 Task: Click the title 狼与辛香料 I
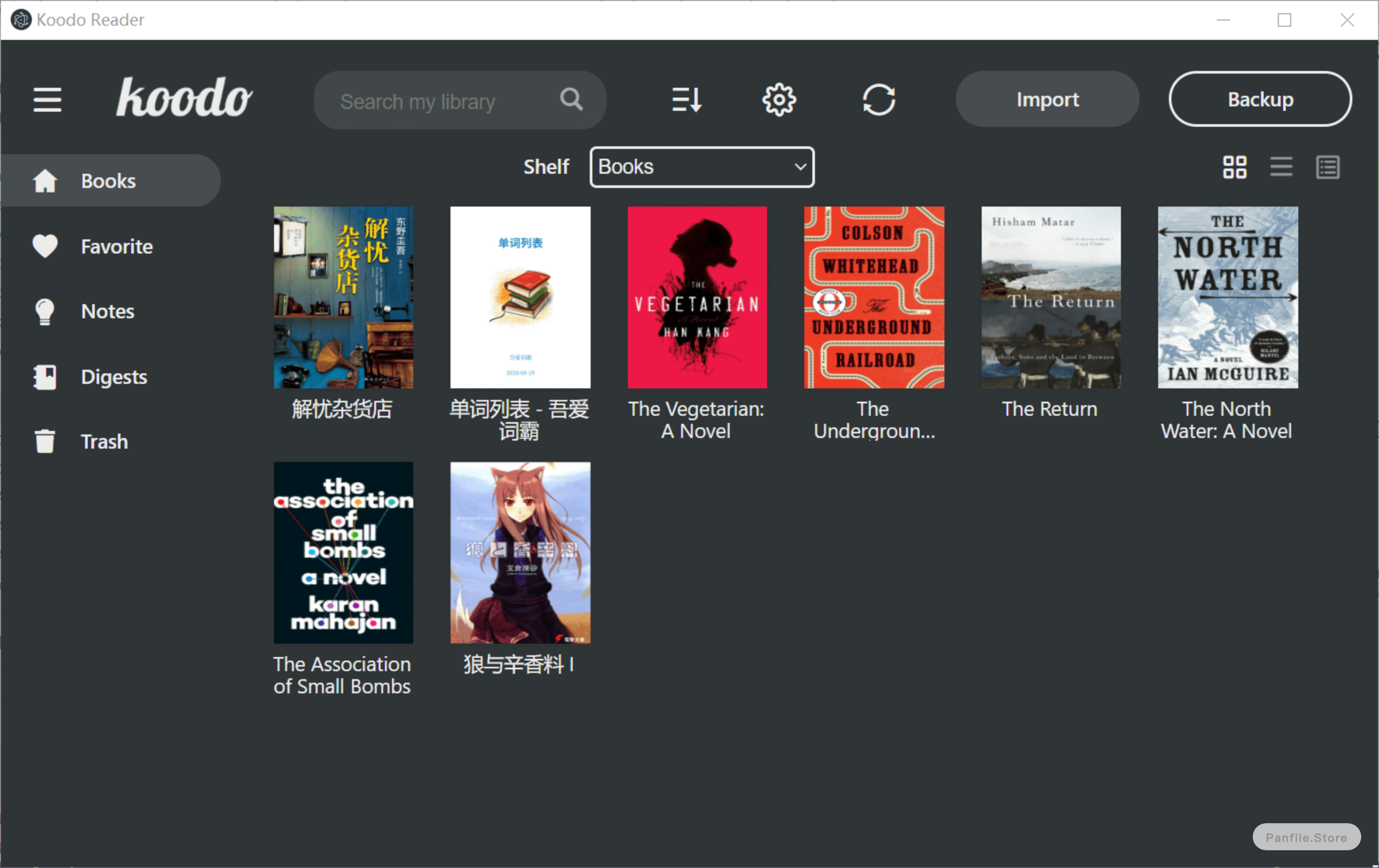[519, 665]
